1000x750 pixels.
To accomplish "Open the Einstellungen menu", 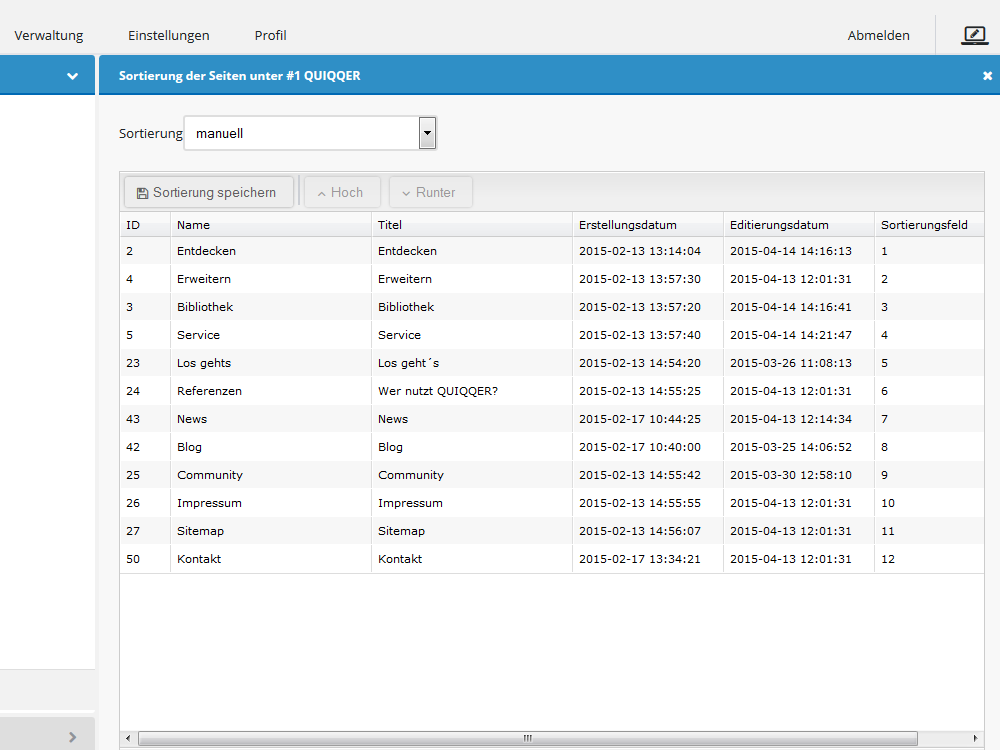I will pyautogui.click(x=169, y=35).
